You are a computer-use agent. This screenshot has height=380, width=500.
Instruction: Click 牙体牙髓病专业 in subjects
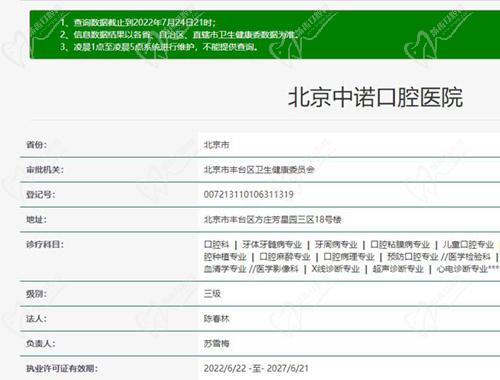pos(272,245)
